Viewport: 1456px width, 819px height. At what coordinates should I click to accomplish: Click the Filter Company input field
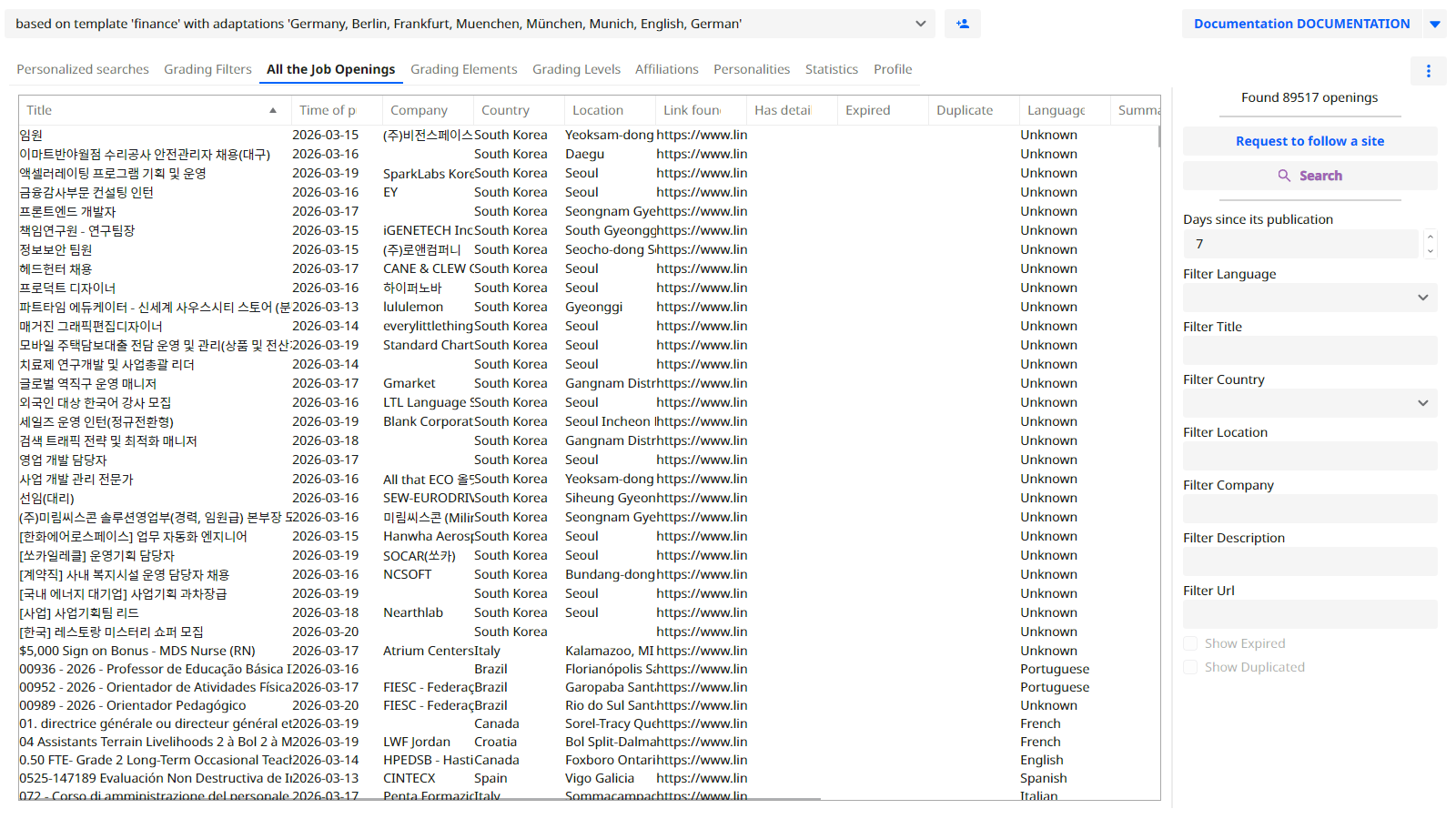pyautogui.click(x=1309, y=509)
